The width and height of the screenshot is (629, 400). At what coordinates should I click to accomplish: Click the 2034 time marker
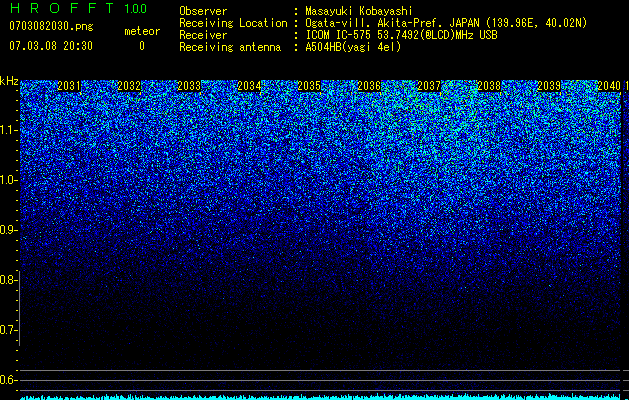point(249,86)
